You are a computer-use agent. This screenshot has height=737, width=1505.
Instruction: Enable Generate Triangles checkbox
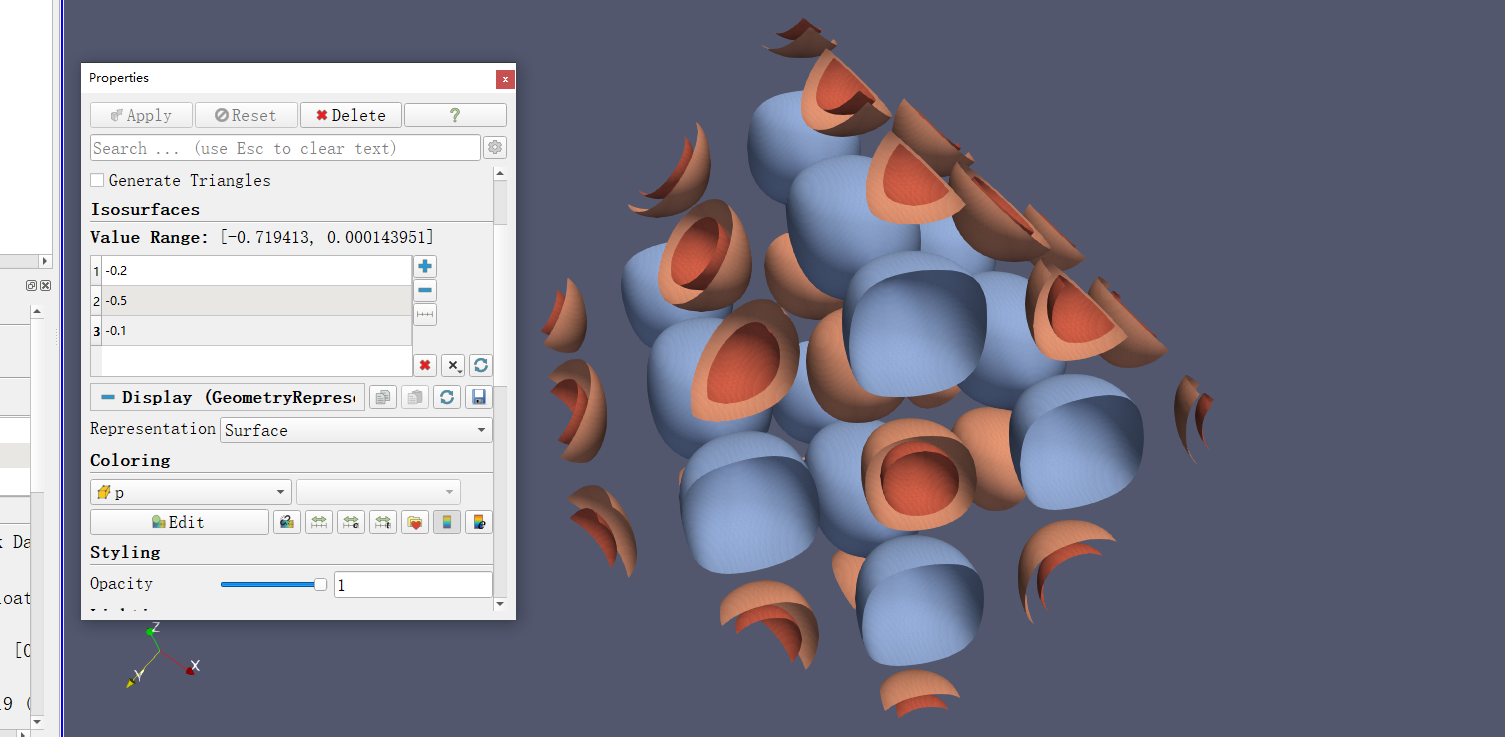pyautogui.click(x=97, y=180)
